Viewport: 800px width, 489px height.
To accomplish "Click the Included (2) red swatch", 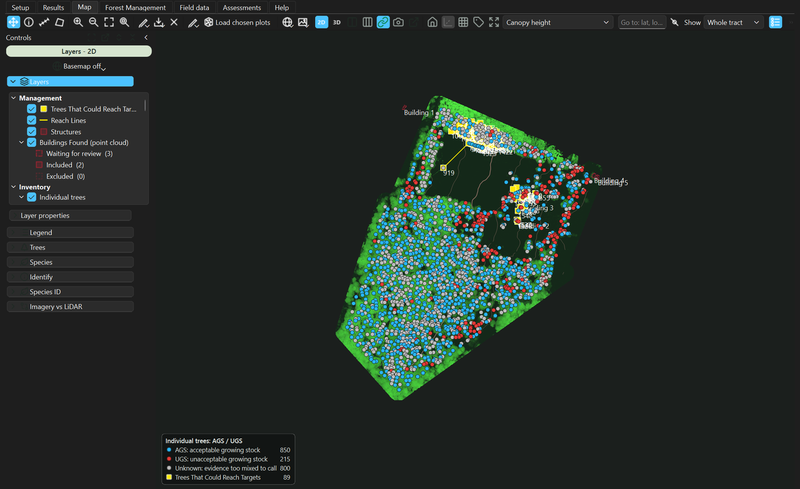I will coord(39,165).
